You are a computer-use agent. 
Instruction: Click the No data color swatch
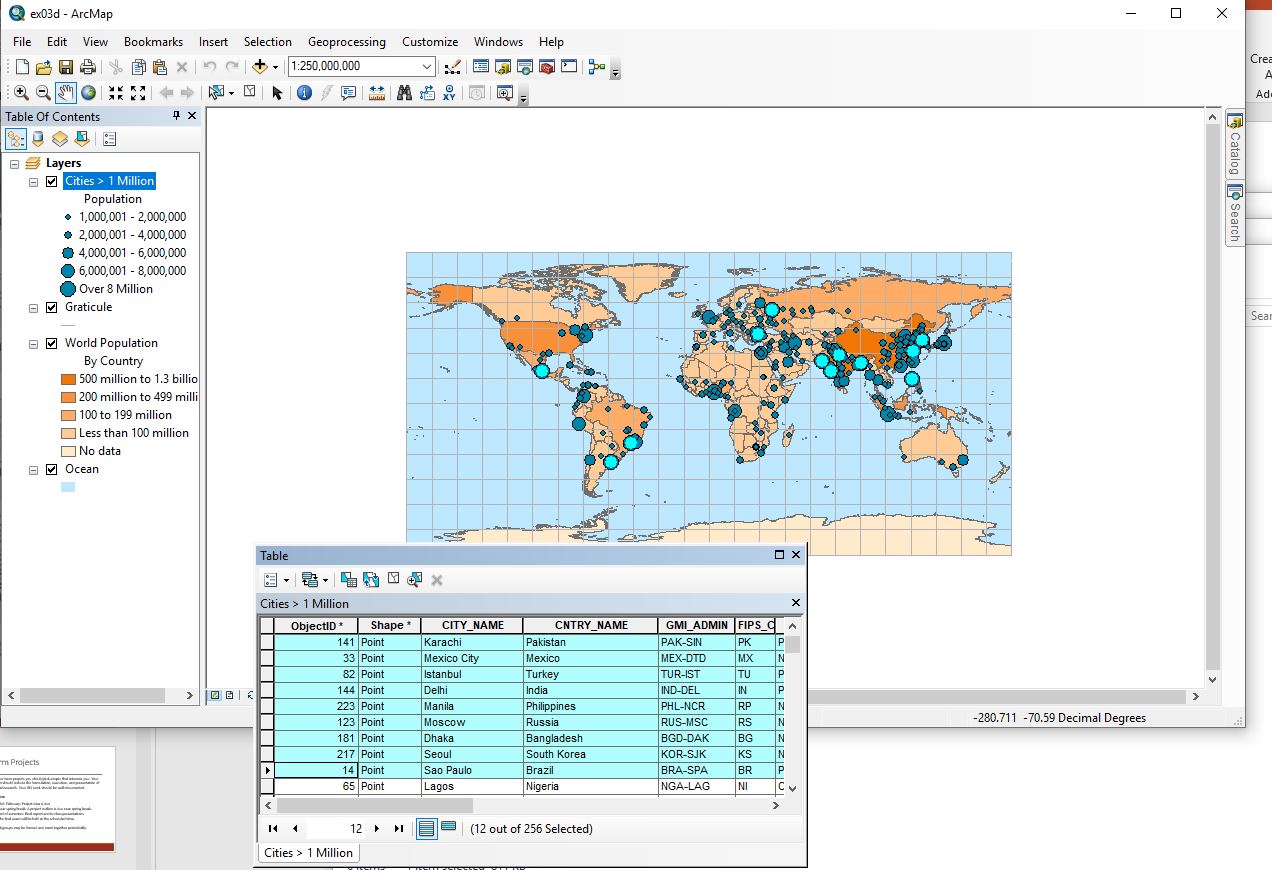(68, 451)
